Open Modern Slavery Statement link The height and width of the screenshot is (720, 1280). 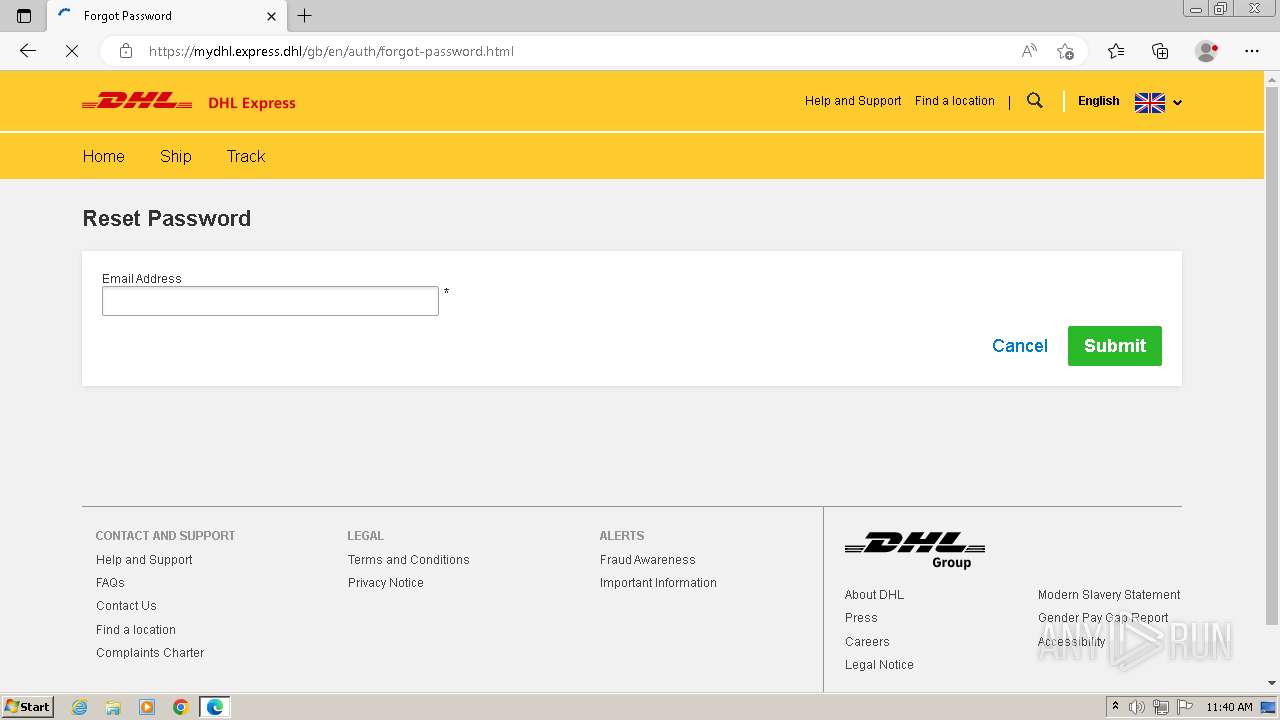(x=1109, y=595)
